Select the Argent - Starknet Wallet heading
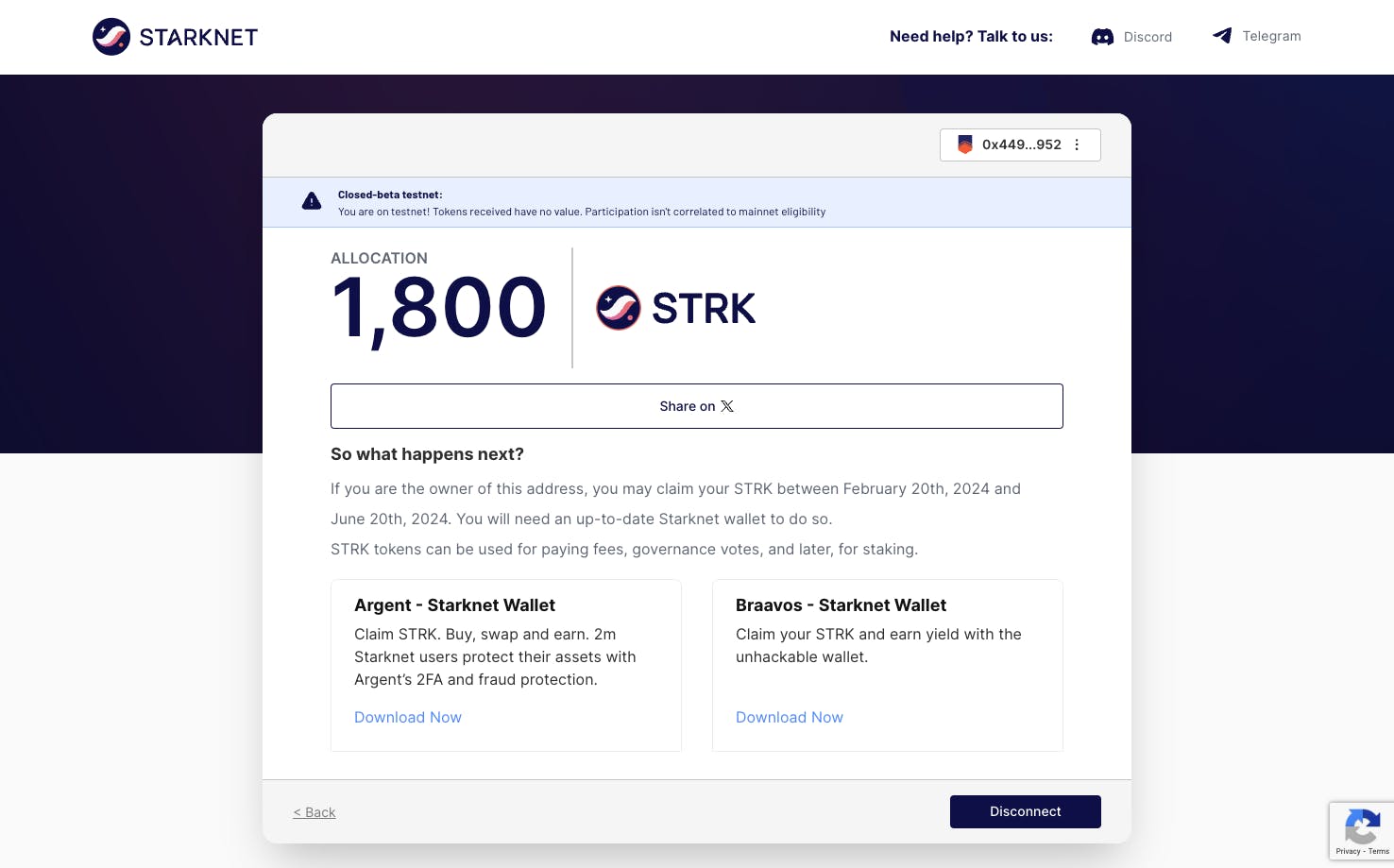This screenshot has width=1394, height=868. [x=454, y=605]
